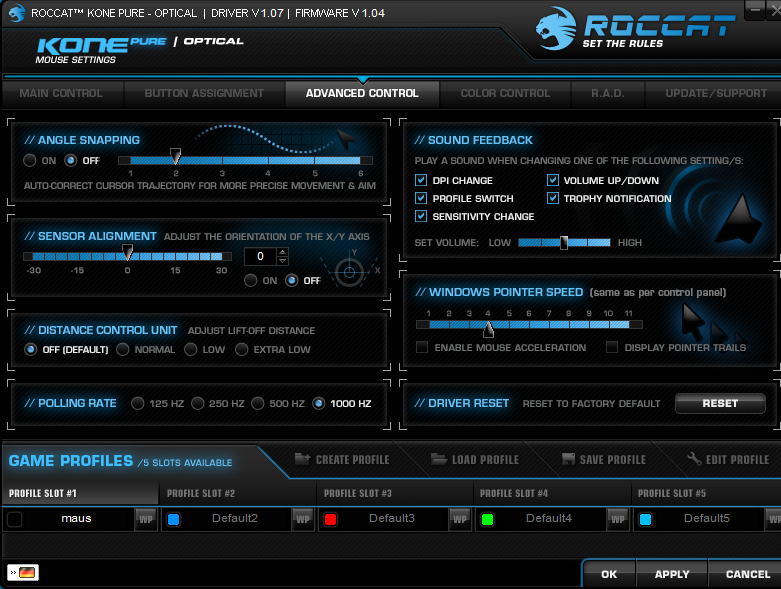The width and height of the screenshot is (781, 589).
Task: Turn Sensor Alignment ON
Action: [251, 280]
